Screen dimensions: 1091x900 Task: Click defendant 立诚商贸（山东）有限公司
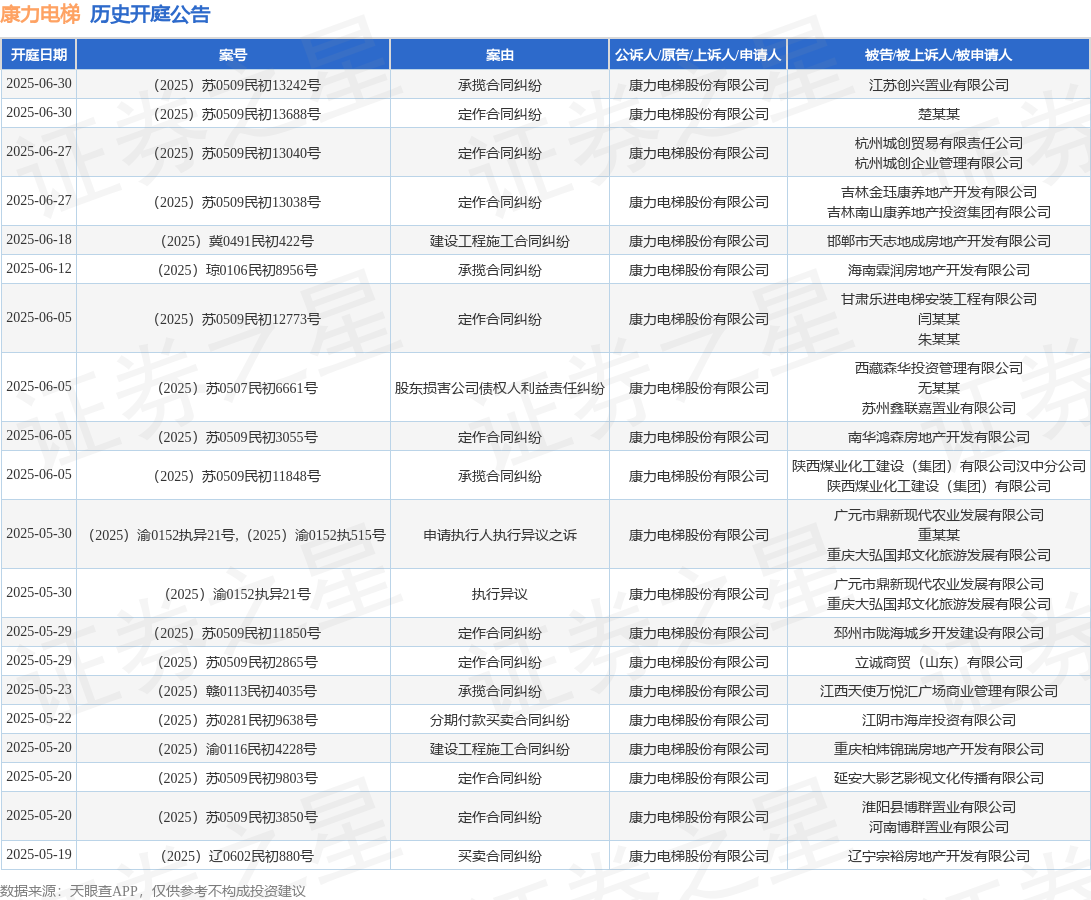pos(939,662)
